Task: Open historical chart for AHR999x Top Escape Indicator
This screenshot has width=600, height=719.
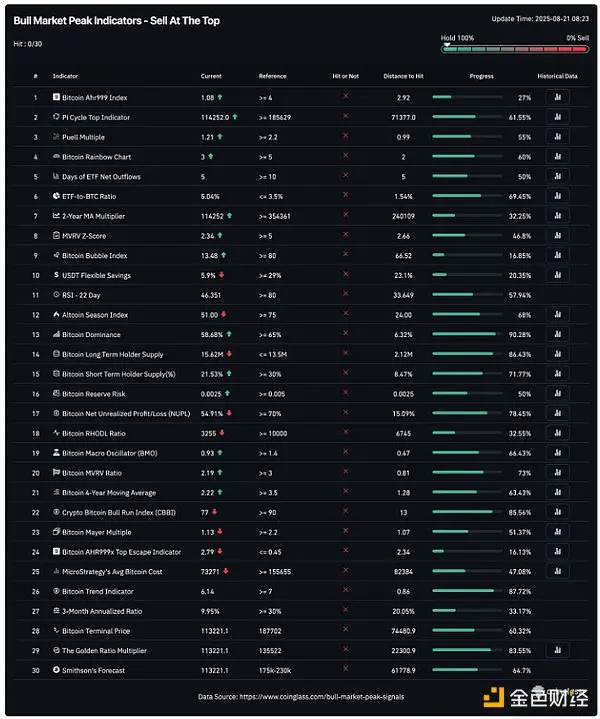Action: 557,551
